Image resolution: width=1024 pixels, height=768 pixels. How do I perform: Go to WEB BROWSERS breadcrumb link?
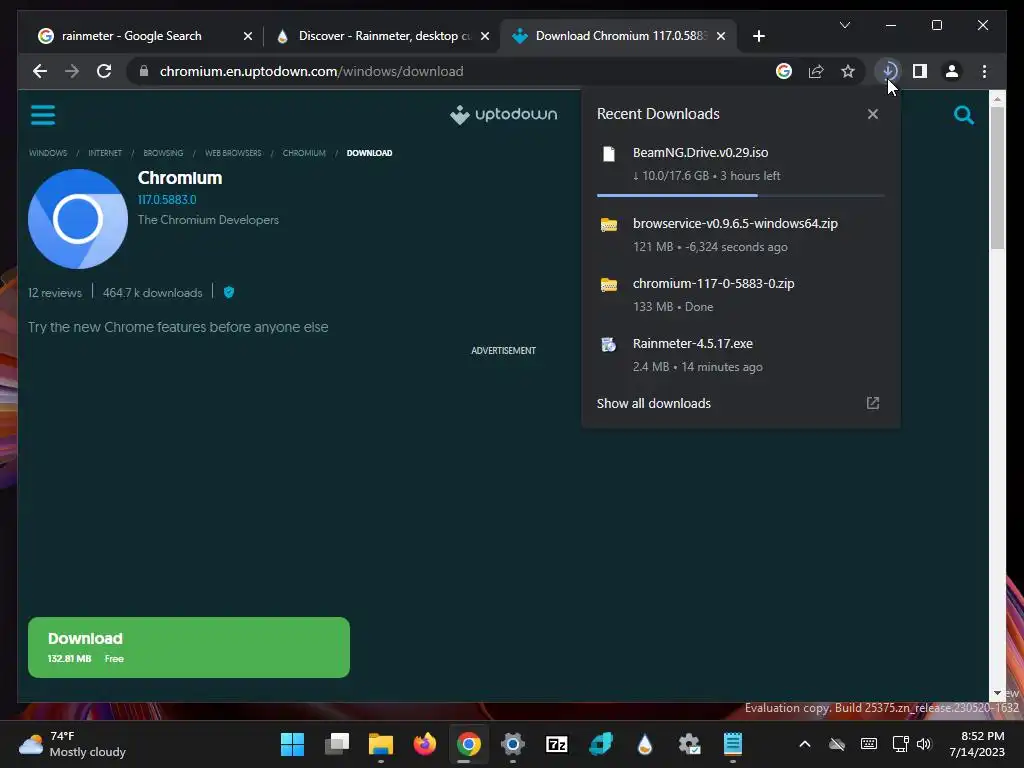point(233,153)
